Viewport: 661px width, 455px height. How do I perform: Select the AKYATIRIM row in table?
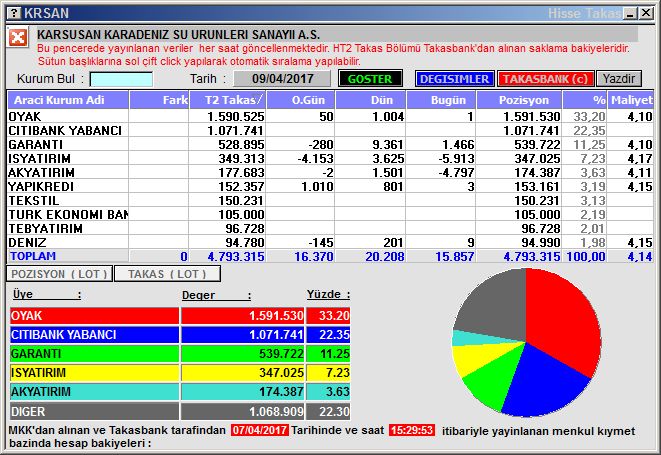(330, 172)
